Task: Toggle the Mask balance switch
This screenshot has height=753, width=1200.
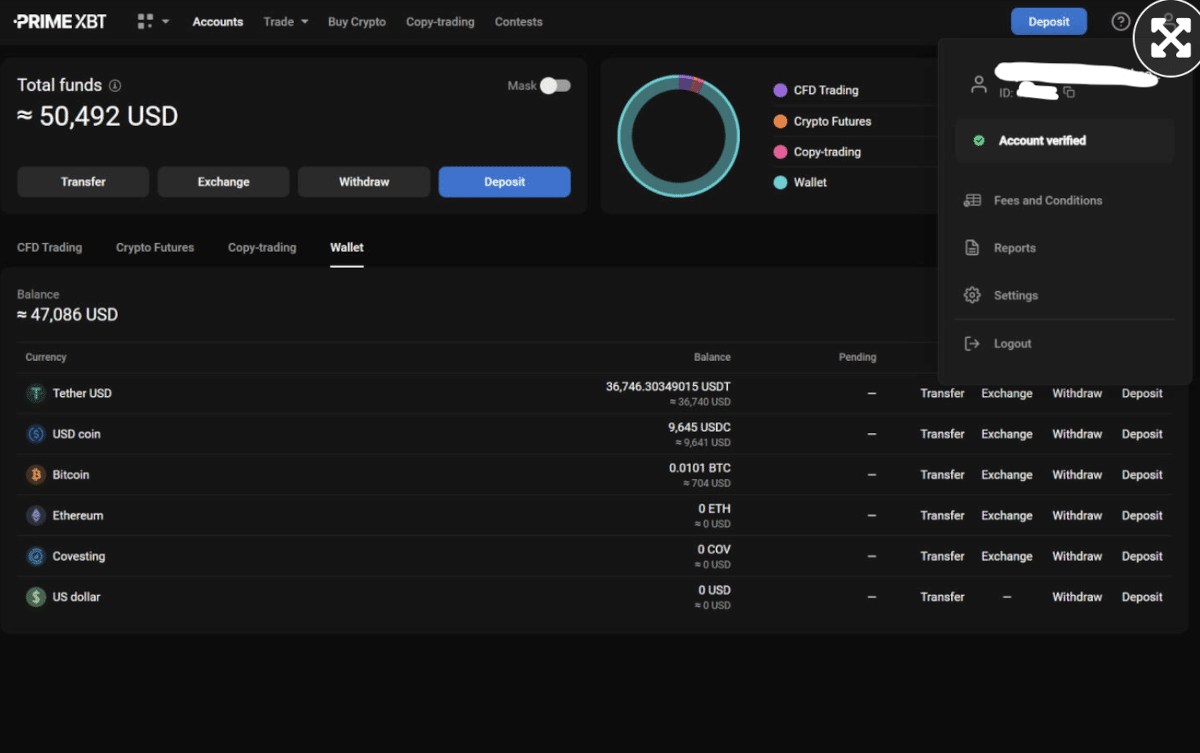Action: pos(555,86)
